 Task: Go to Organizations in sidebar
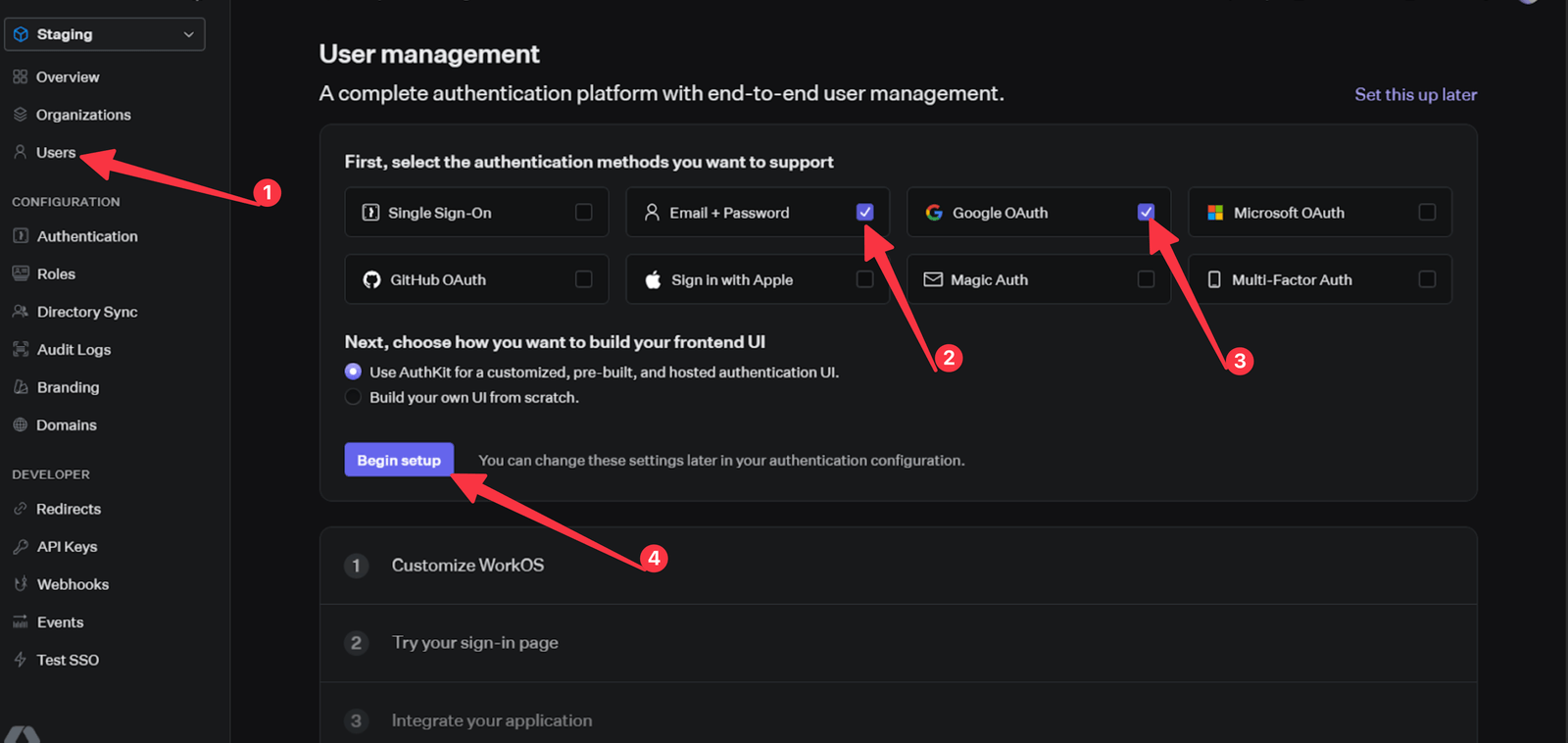pyautogui.click(x=83, y=115)
